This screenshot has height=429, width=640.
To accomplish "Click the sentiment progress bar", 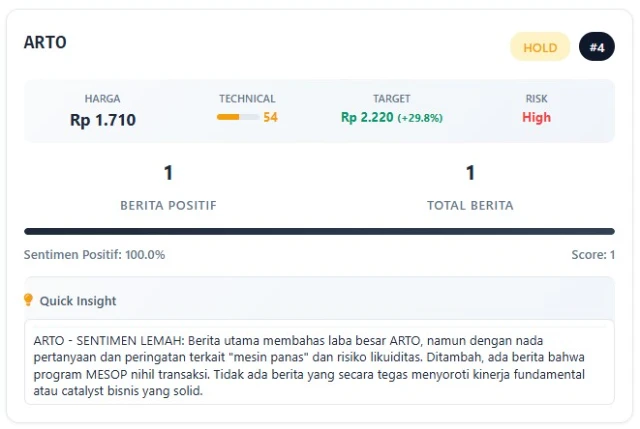I will tap(319, 231).
